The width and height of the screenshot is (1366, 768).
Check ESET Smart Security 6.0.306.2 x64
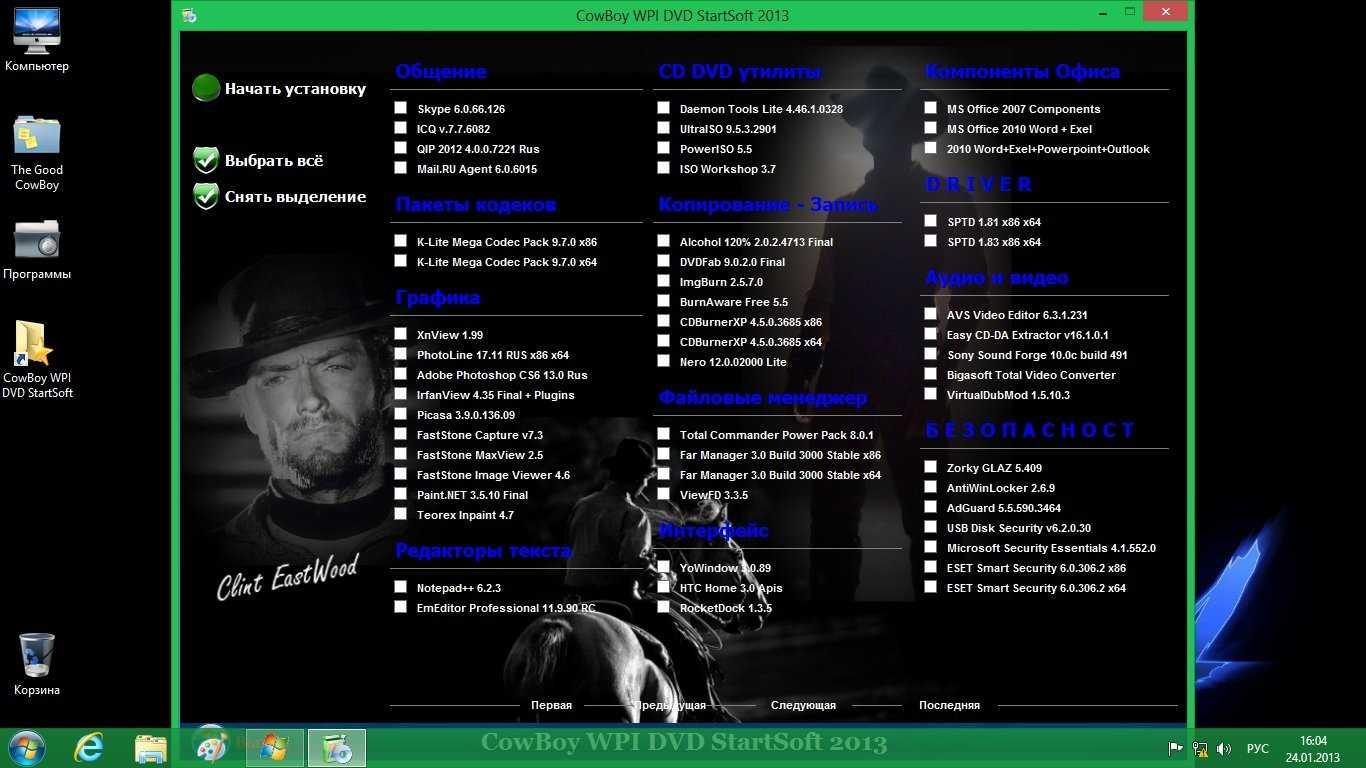point(930,587)
